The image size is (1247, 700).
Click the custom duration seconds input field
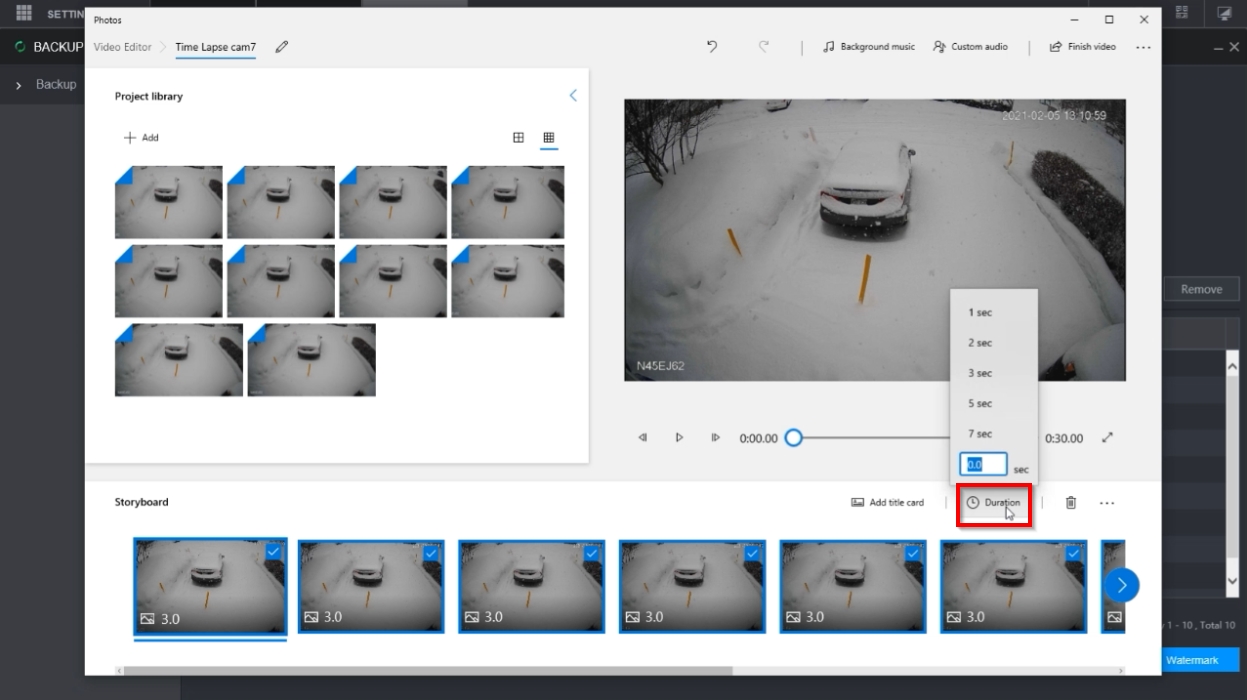[x=983, y=465]
